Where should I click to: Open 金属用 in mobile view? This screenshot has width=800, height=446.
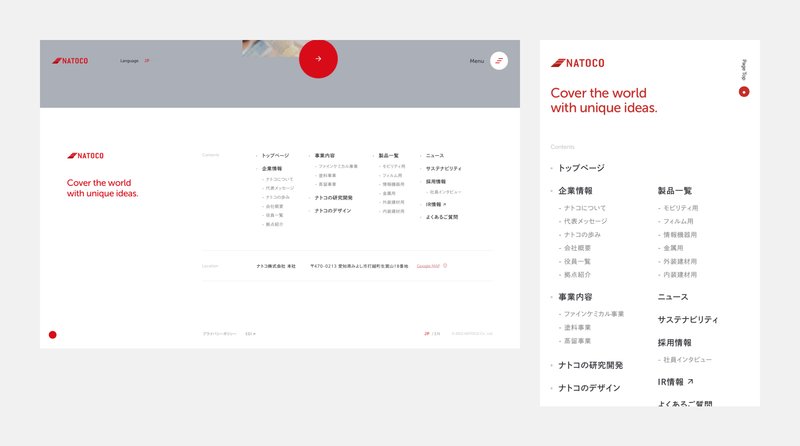click(x=673, y=248)
